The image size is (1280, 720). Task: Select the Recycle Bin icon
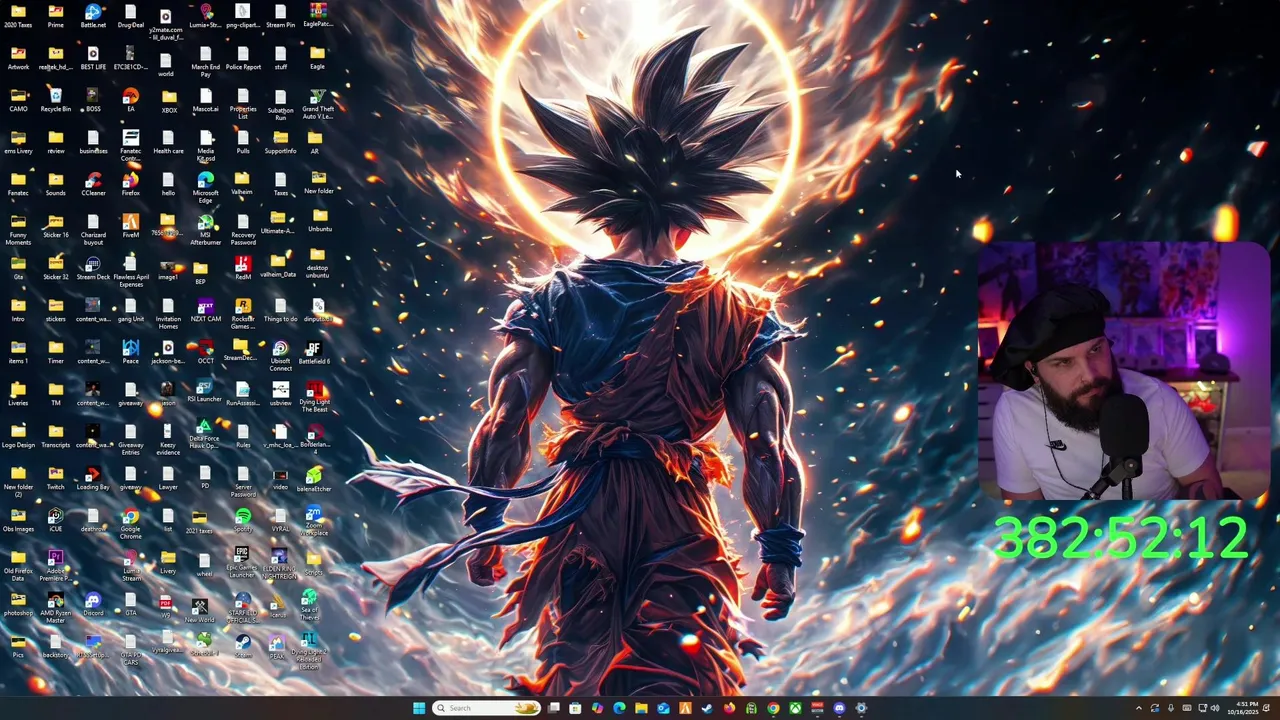(56, 101)
